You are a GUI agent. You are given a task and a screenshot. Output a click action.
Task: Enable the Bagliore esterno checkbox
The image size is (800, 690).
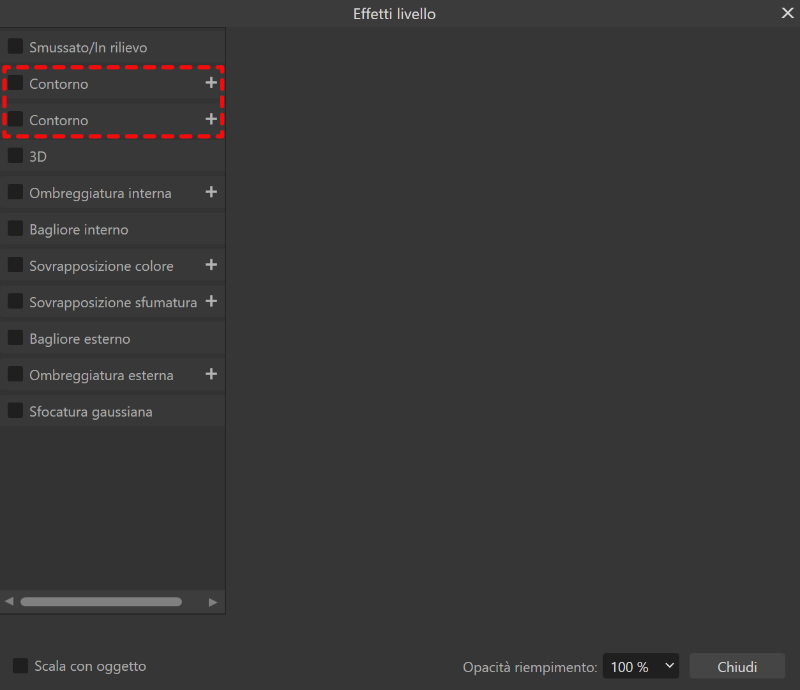(x=15, y=338)
